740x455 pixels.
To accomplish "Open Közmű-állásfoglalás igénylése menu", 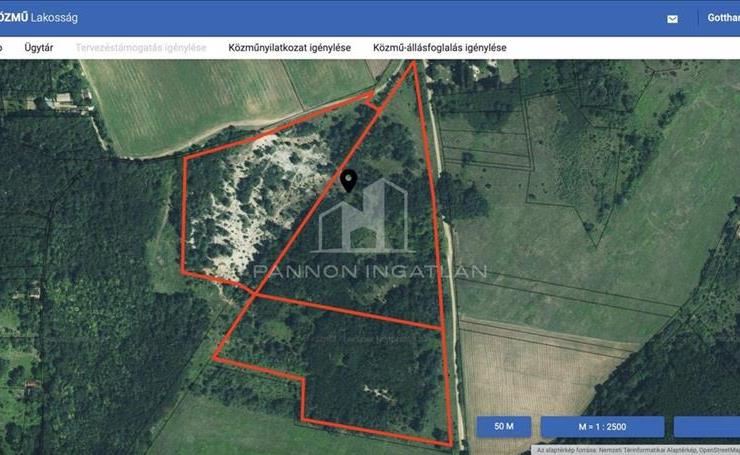I will 439,48.
